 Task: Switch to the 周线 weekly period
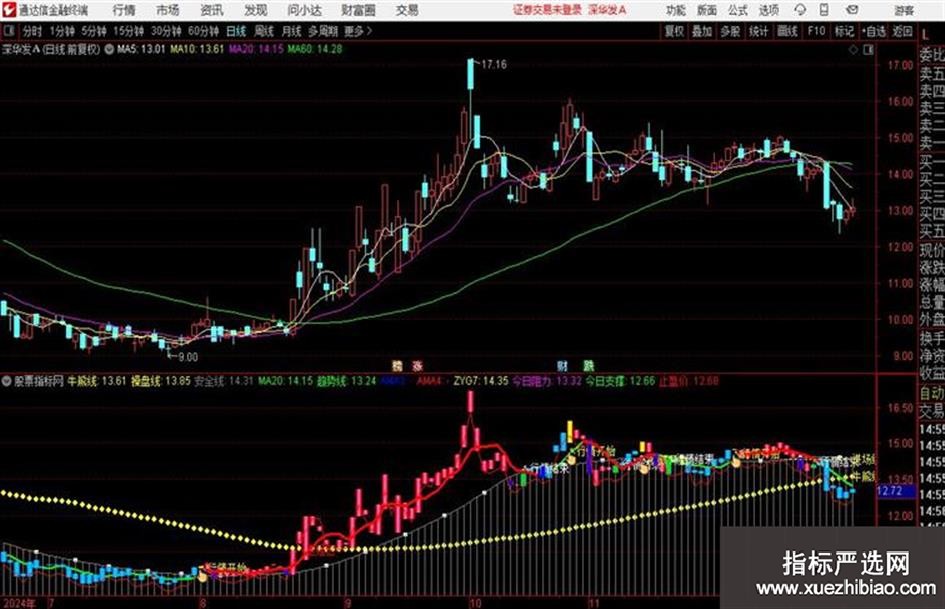pyautogui.click(x=264, y=31)
